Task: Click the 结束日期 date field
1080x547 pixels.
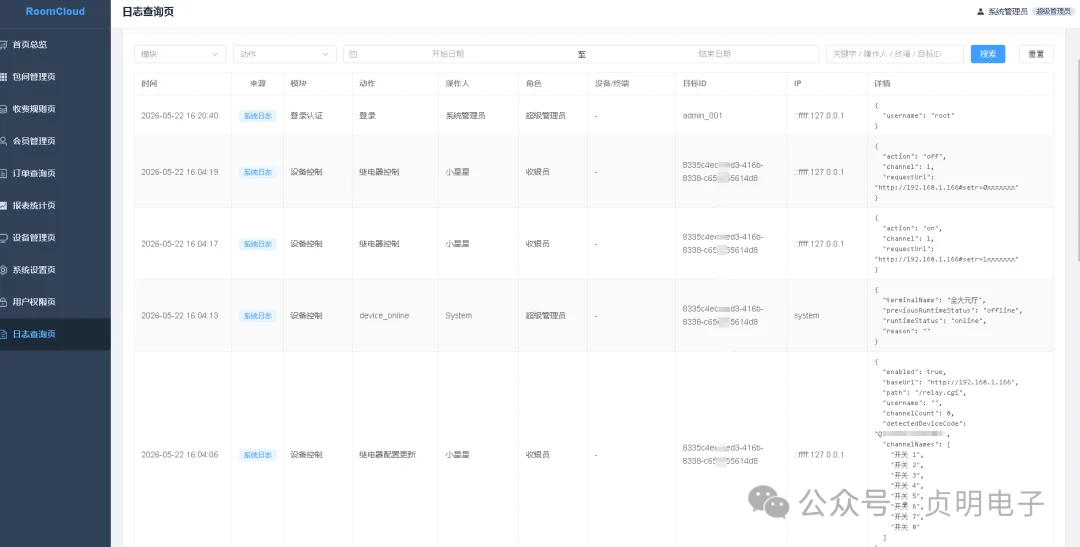Action: tap(714, 54)
